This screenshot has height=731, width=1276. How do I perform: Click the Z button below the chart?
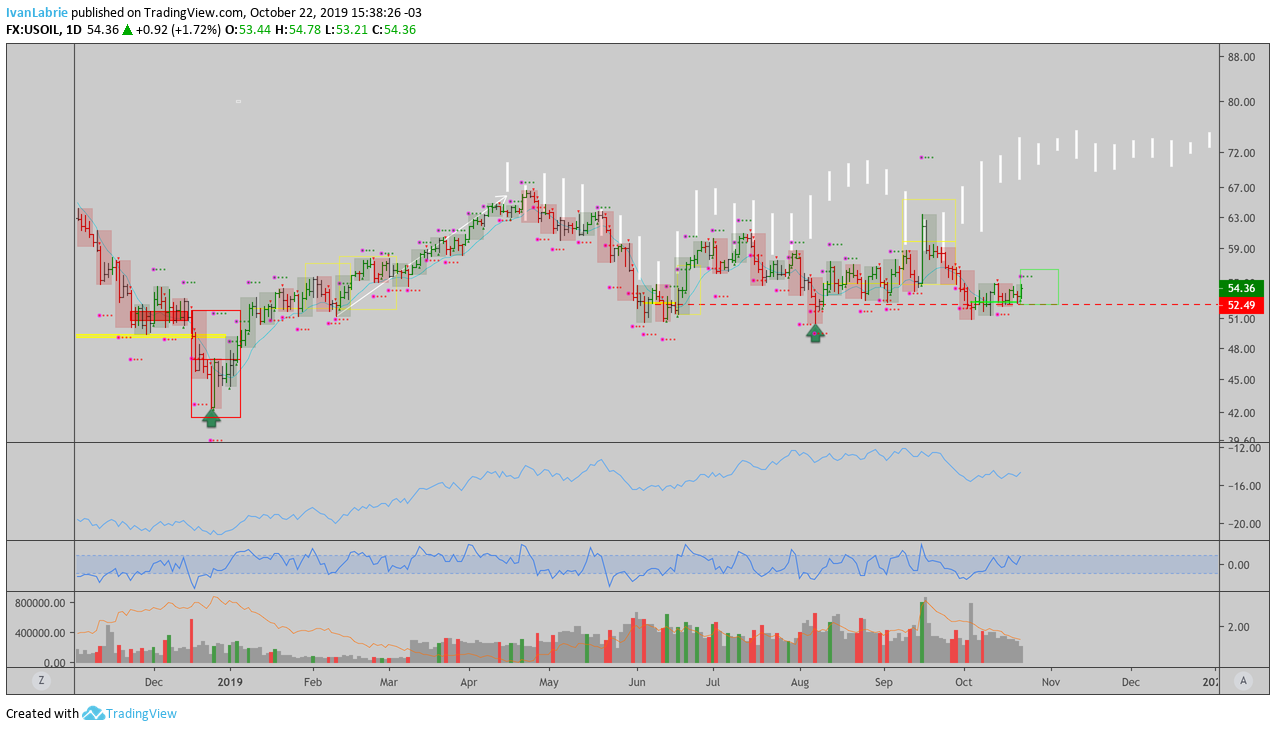[41, 680]
